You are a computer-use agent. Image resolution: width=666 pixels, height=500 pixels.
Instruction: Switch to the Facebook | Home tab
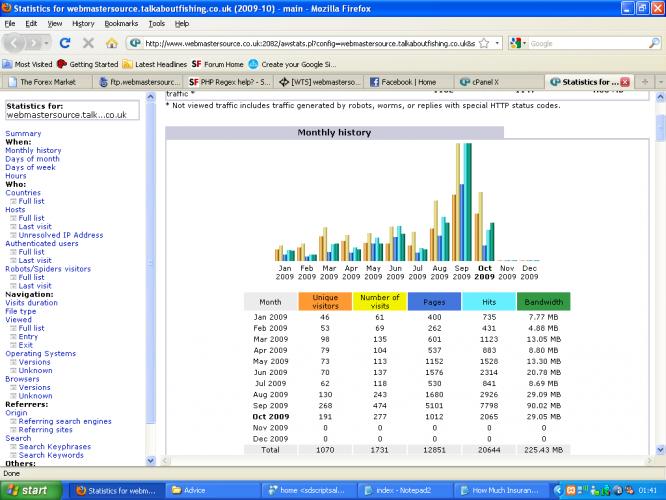409,82
